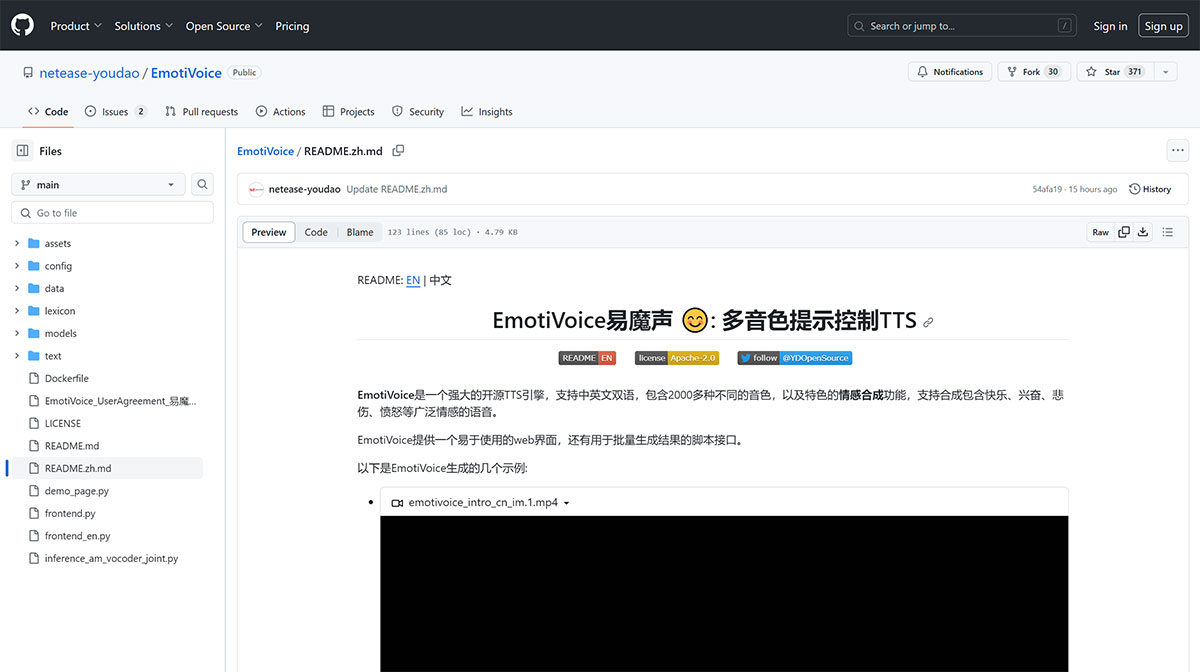Open the English README via EN link

point(413,280)
